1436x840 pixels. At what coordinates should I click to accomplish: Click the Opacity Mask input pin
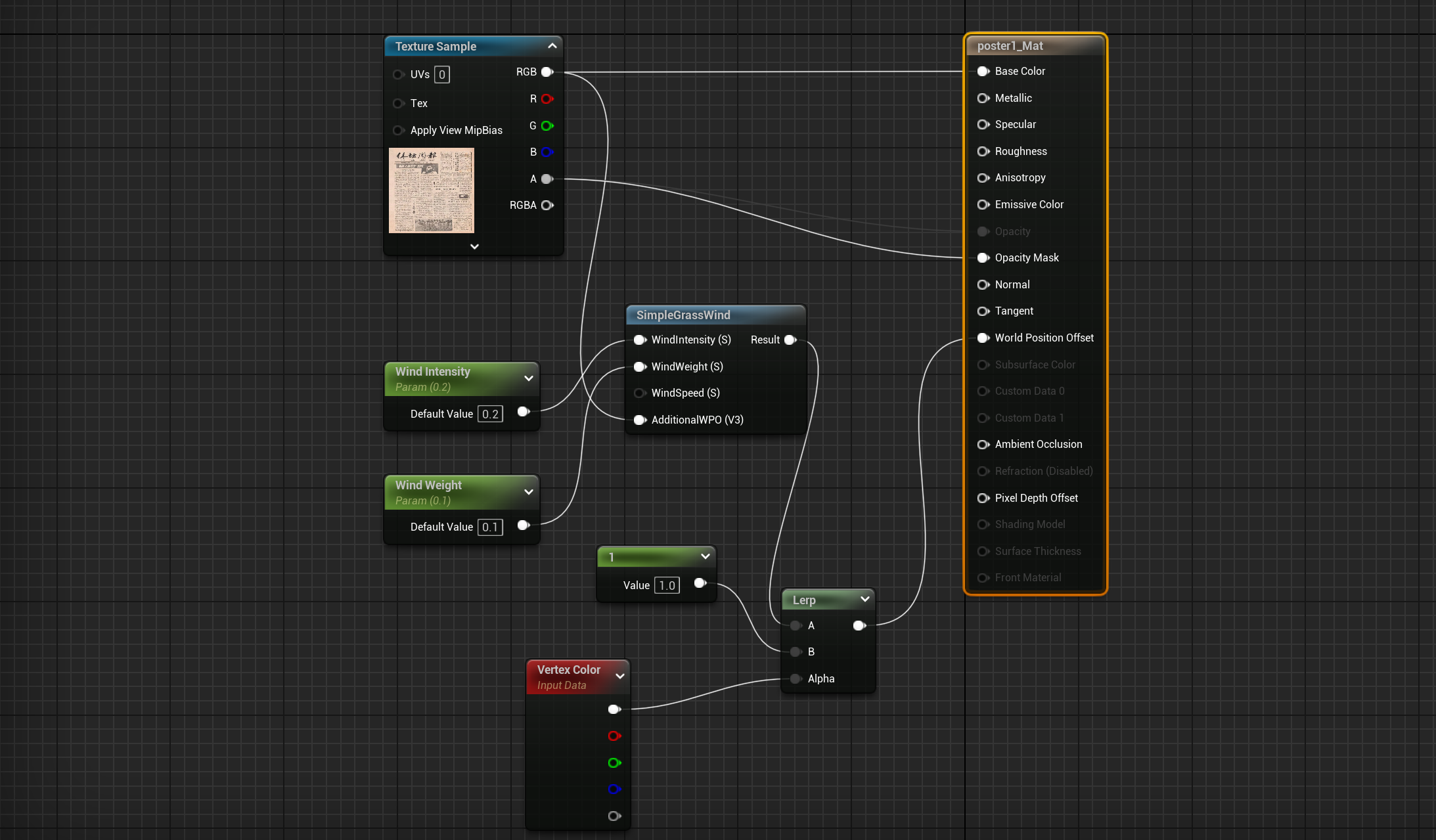pyautogui.click(x=983, y=258)
